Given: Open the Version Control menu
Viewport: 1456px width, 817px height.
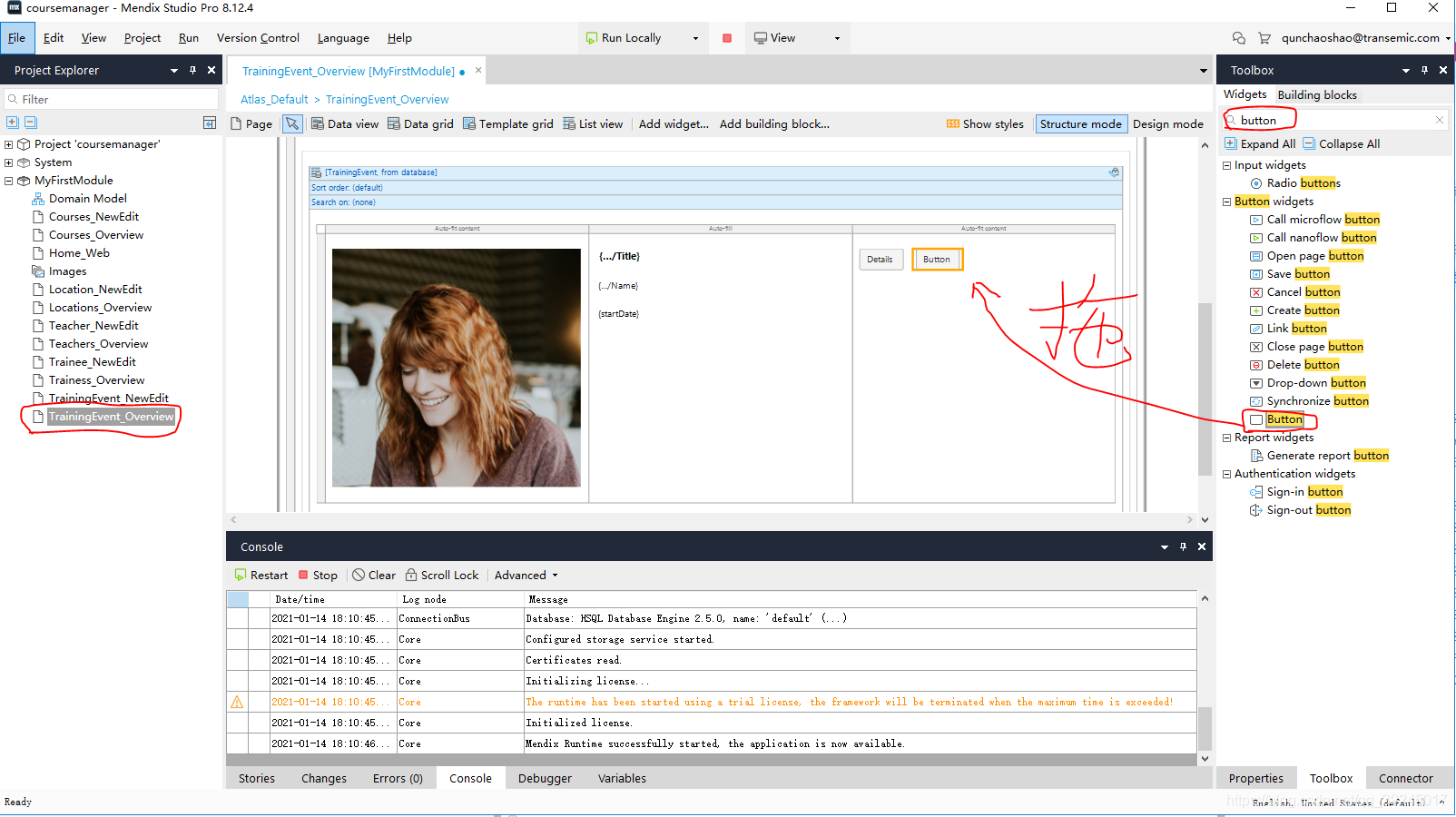Looking at the screenshot, I should (258, 38).
